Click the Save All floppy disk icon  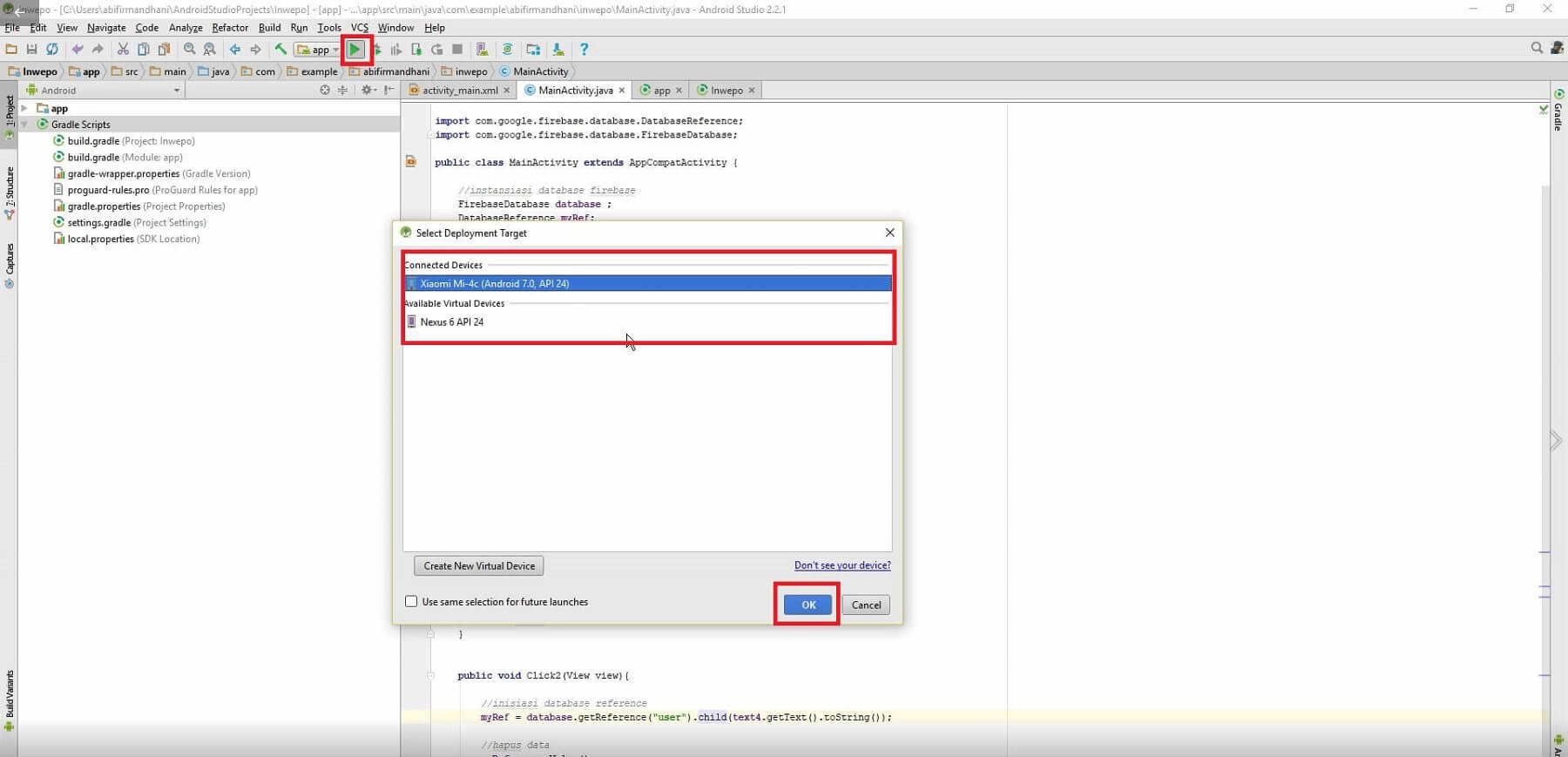pos(31,50)
